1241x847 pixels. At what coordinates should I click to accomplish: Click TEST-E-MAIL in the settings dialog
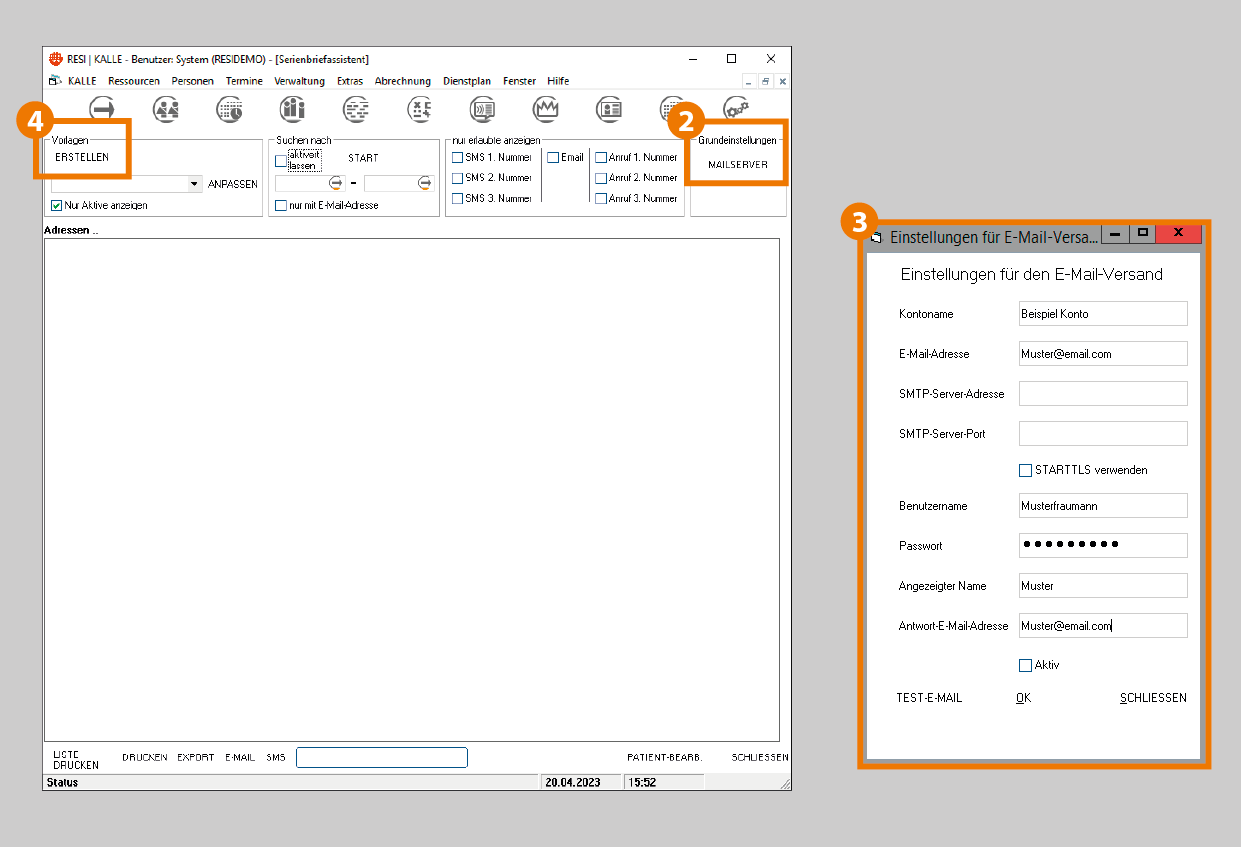pyautogui.click(x=928, y=698)
